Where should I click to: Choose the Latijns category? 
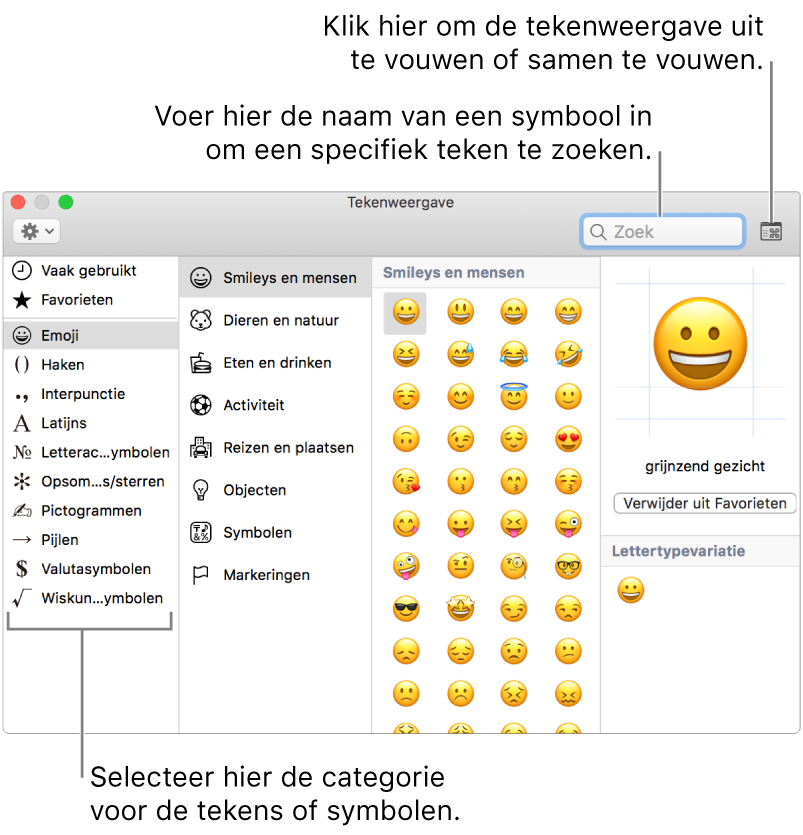point(89,423)
